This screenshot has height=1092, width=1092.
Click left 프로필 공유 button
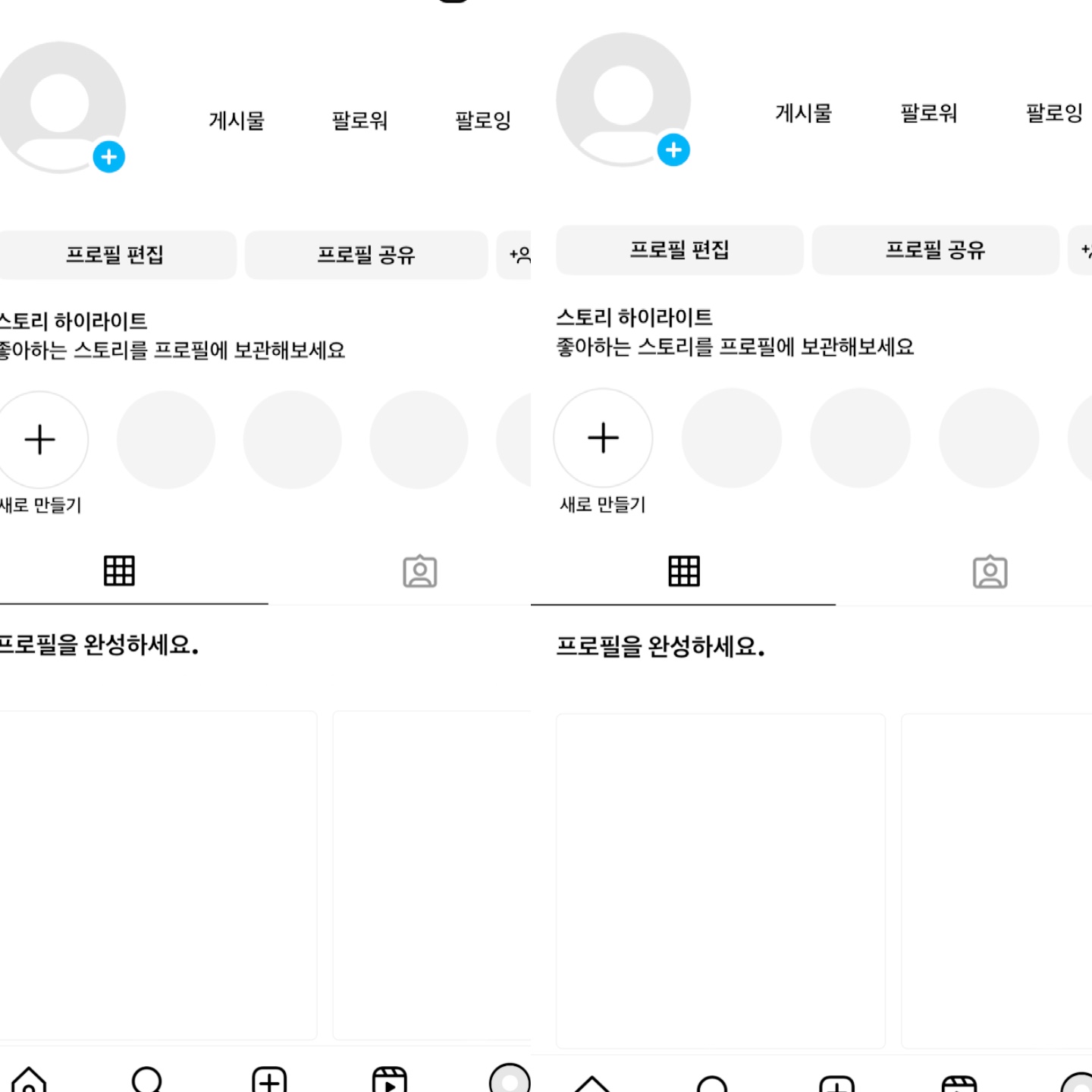366,255
